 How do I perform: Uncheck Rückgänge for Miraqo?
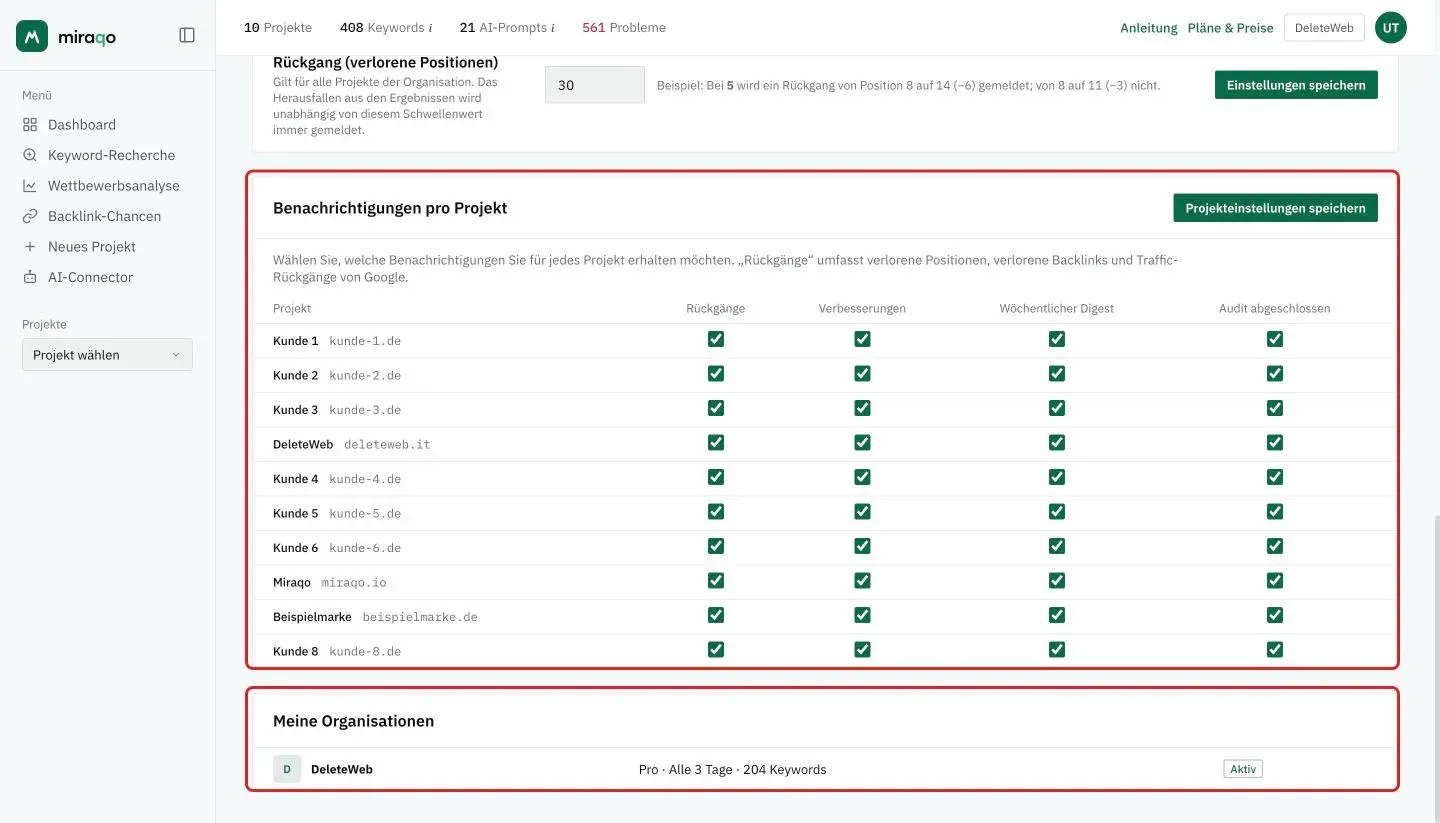[x=716, y=581]
